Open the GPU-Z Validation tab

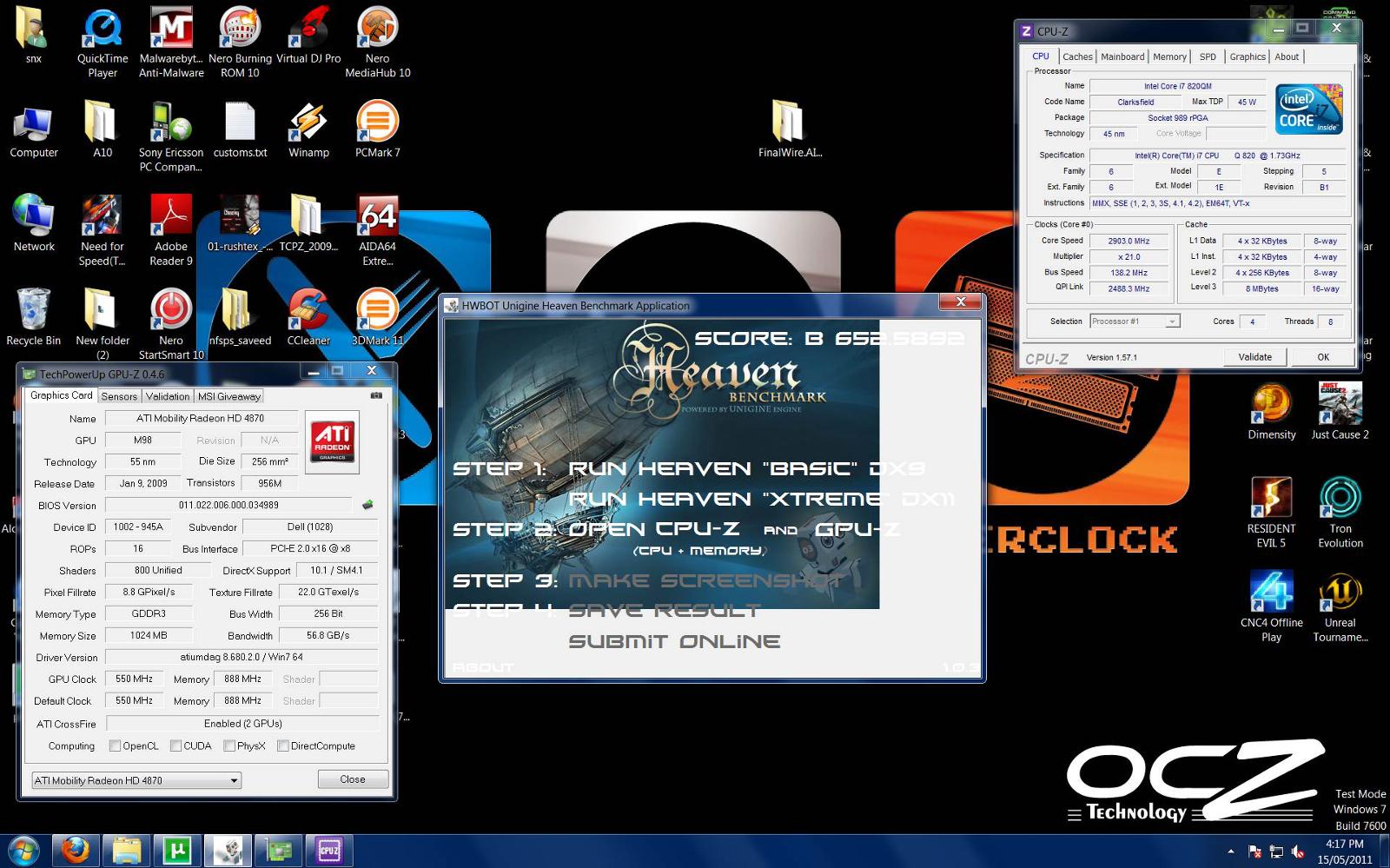point(168,396)
